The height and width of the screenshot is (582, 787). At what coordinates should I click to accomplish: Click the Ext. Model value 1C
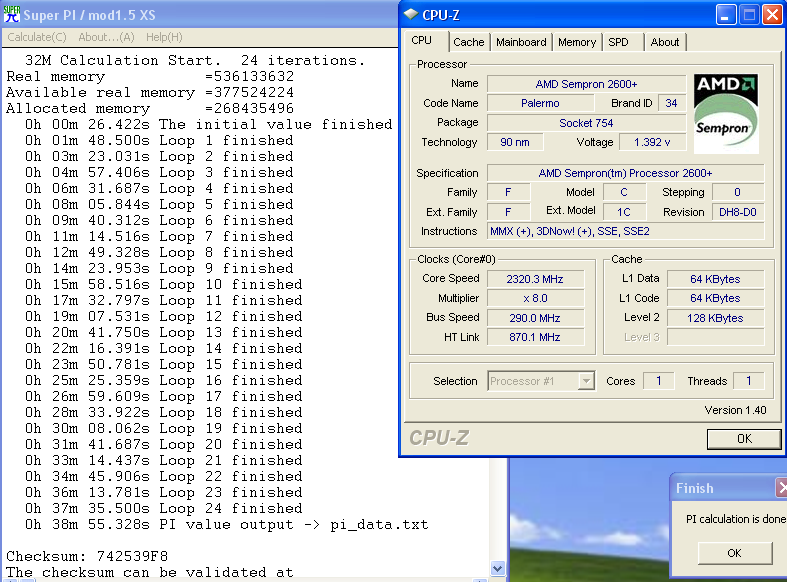(624, 212)
